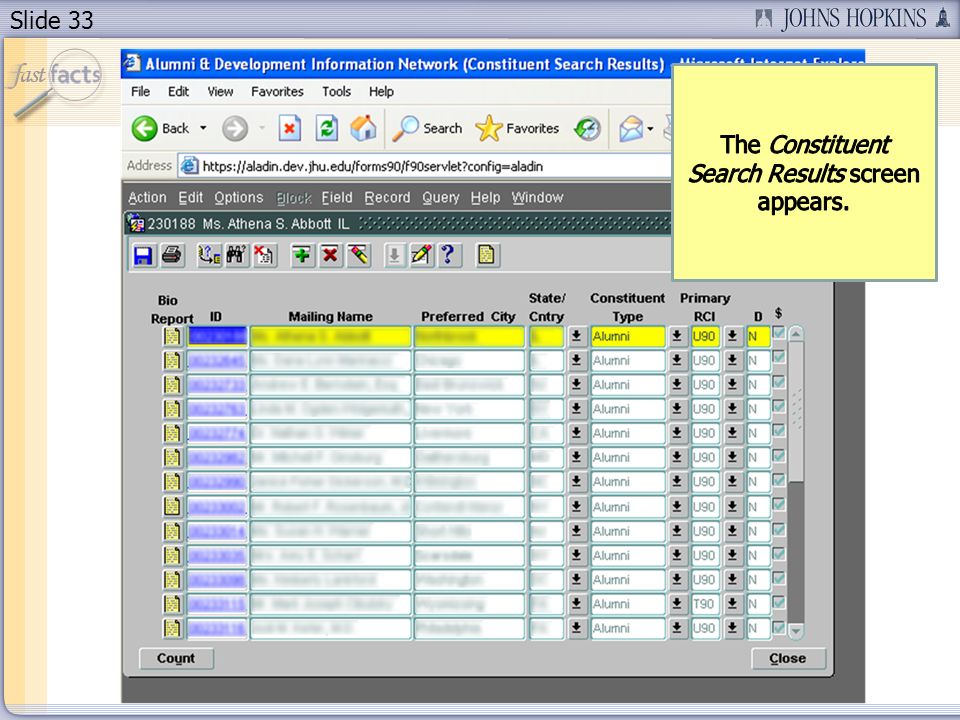Click the ID link in the T90 row
This screenshot has width=960, height=720.
click(217, 604)
